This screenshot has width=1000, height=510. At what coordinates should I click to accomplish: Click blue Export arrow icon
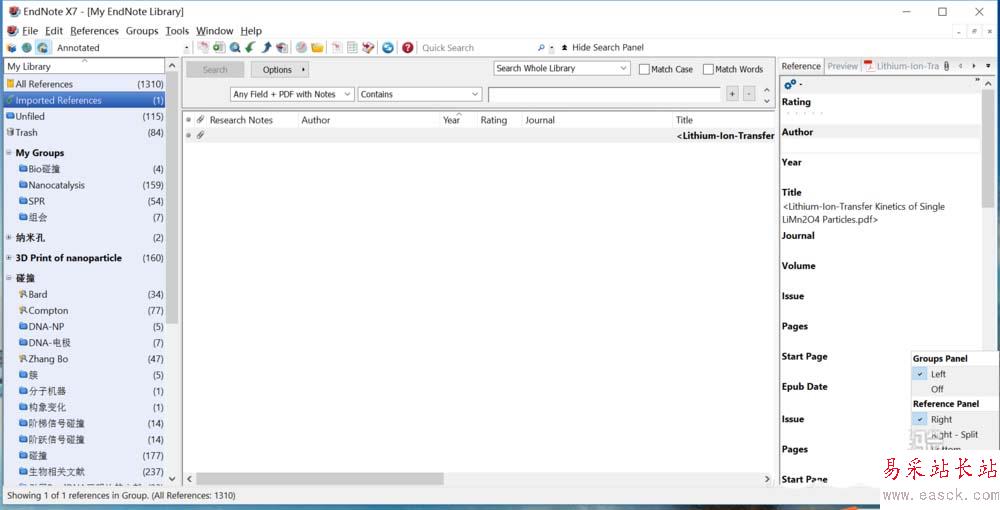[x=267, y=47]
